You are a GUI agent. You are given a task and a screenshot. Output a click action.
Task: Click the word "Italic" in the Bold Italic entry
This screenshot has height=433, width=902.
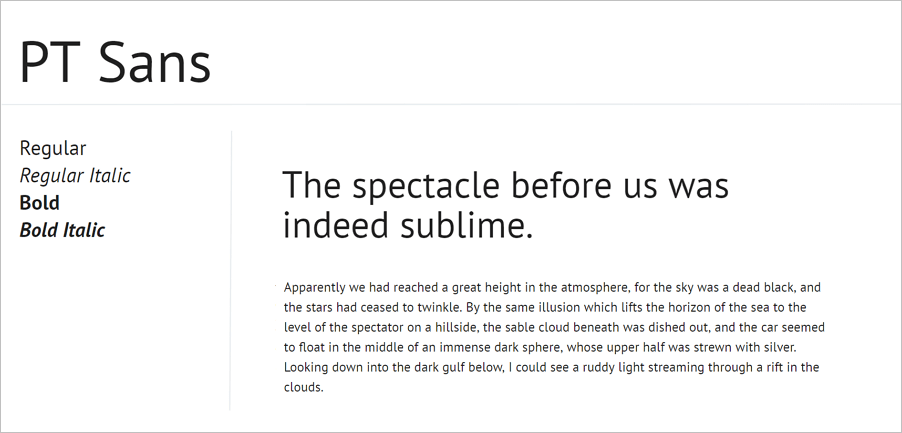coord(84,231)
